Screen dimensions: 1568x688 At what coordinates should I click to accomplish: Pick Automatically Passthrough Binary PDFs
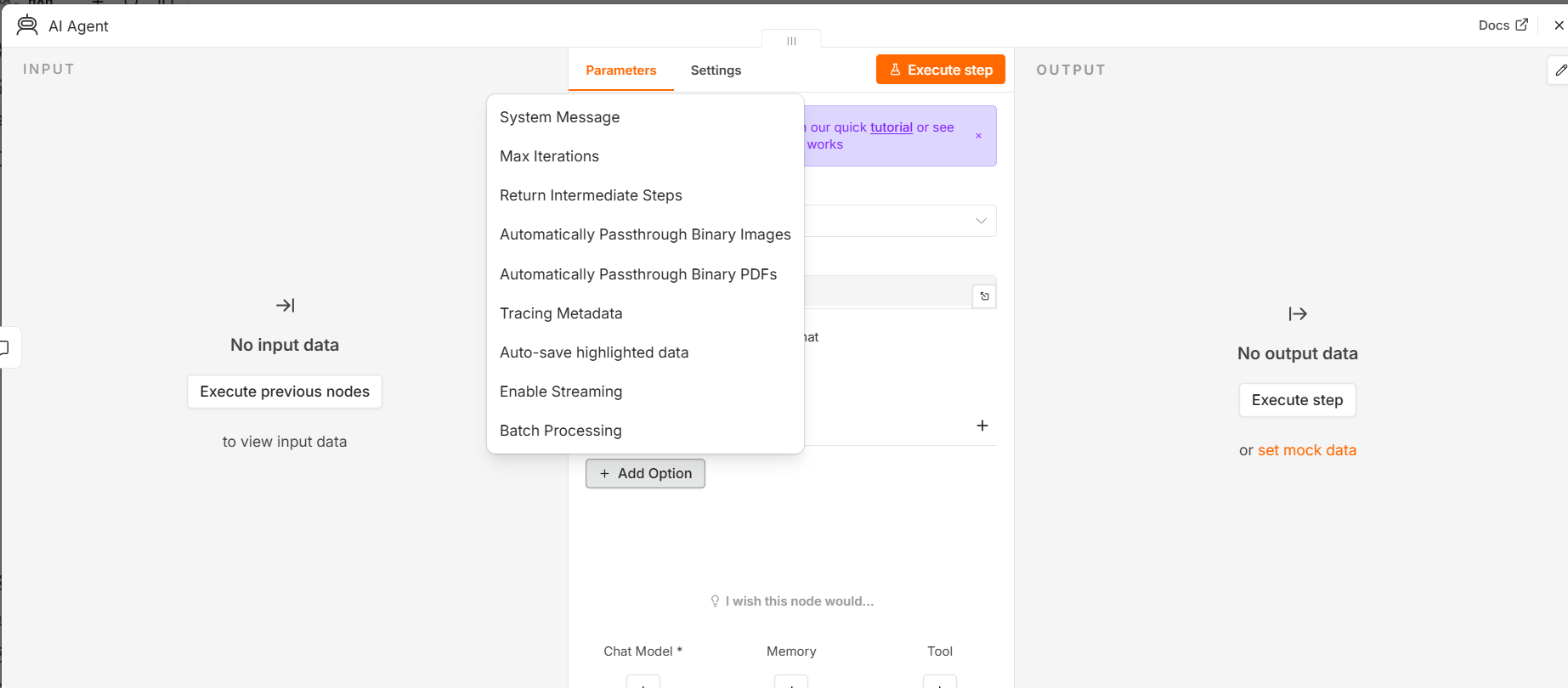tap(645, 274)
